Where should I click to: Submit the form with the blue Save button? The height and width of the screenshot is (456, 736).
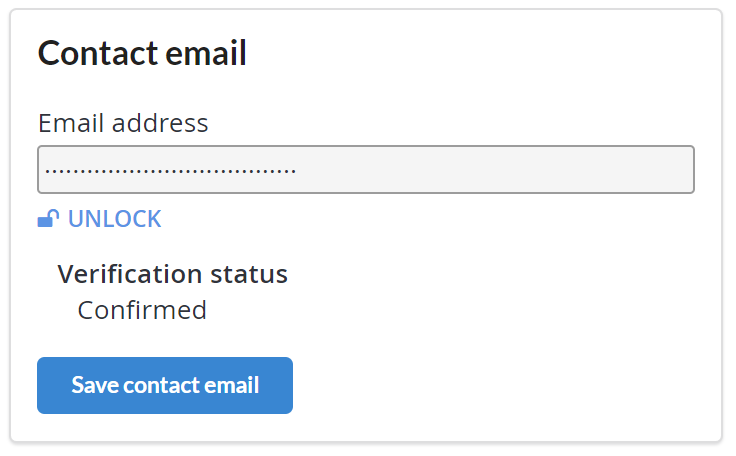(x=165, y=385)
